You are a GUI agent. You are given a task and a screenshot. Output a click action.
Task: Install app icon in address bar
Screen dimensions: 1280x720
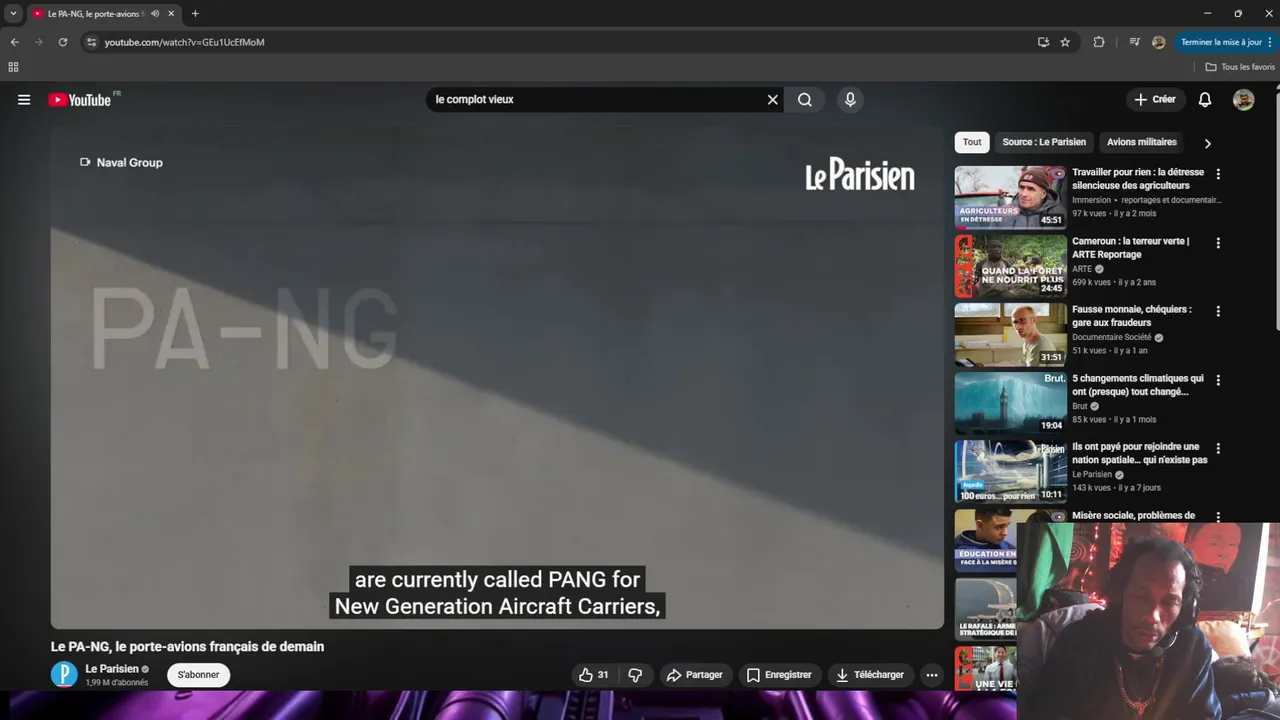pos(1043,42)
